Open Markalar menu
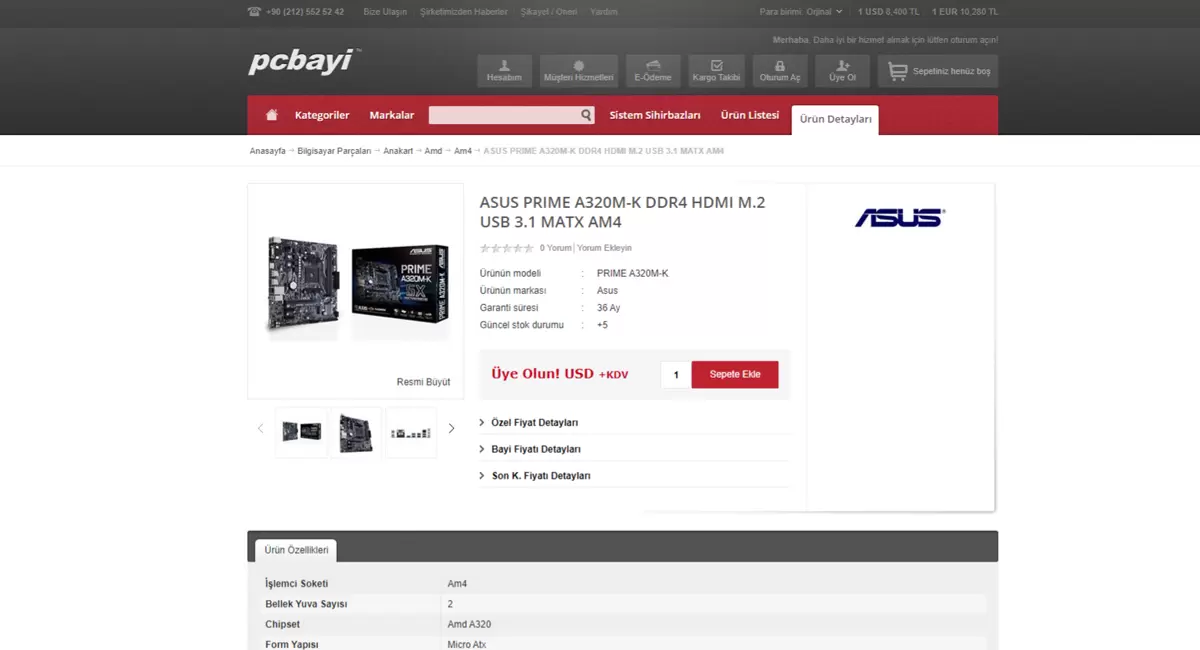The height and width of the screenshot is (650, 1200). tap(392, 115)
